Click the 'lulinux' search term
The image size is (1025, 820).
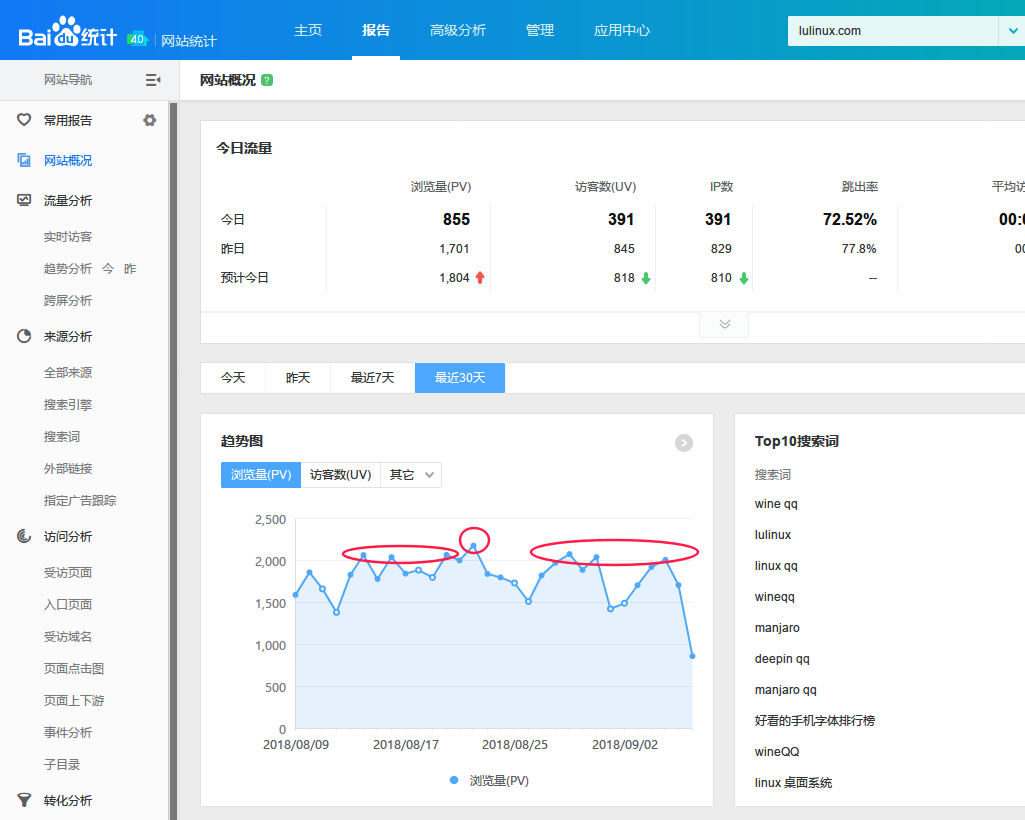tap(773, 535)
